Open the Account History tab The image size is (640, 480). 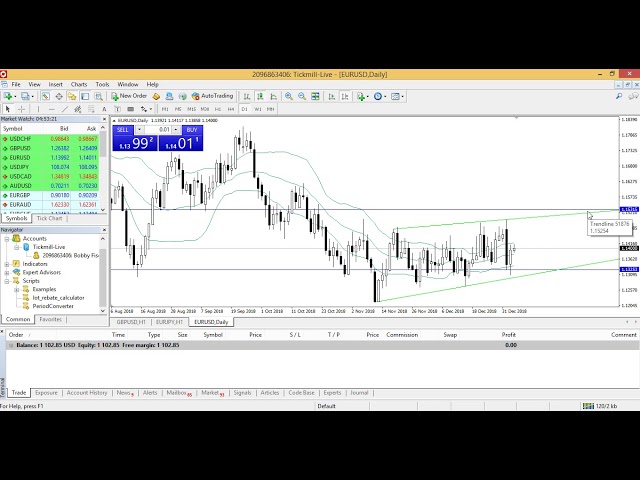(x=87, y=393)
